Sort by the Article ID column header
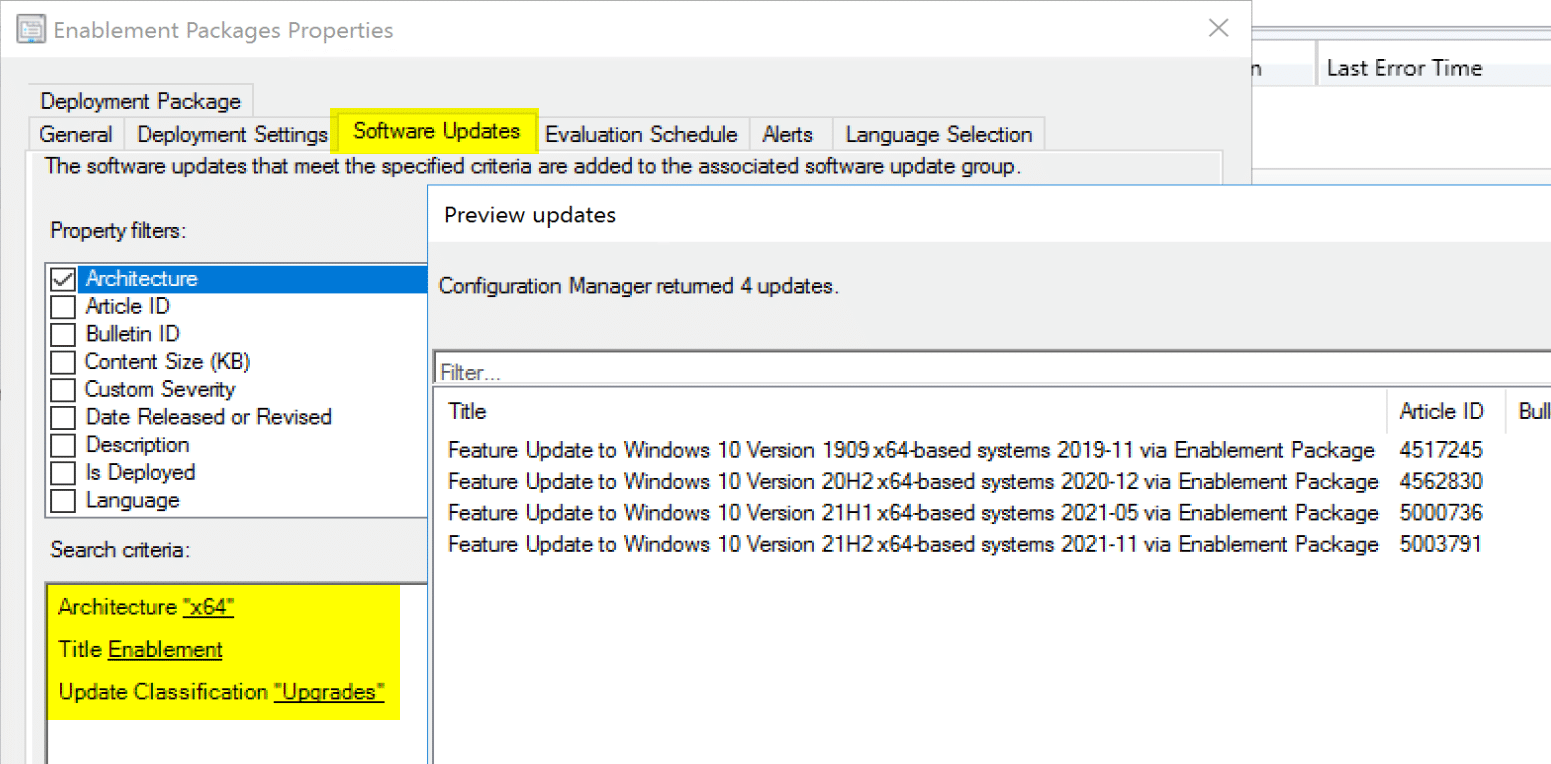The image size is (1551, 764). 1441,411
